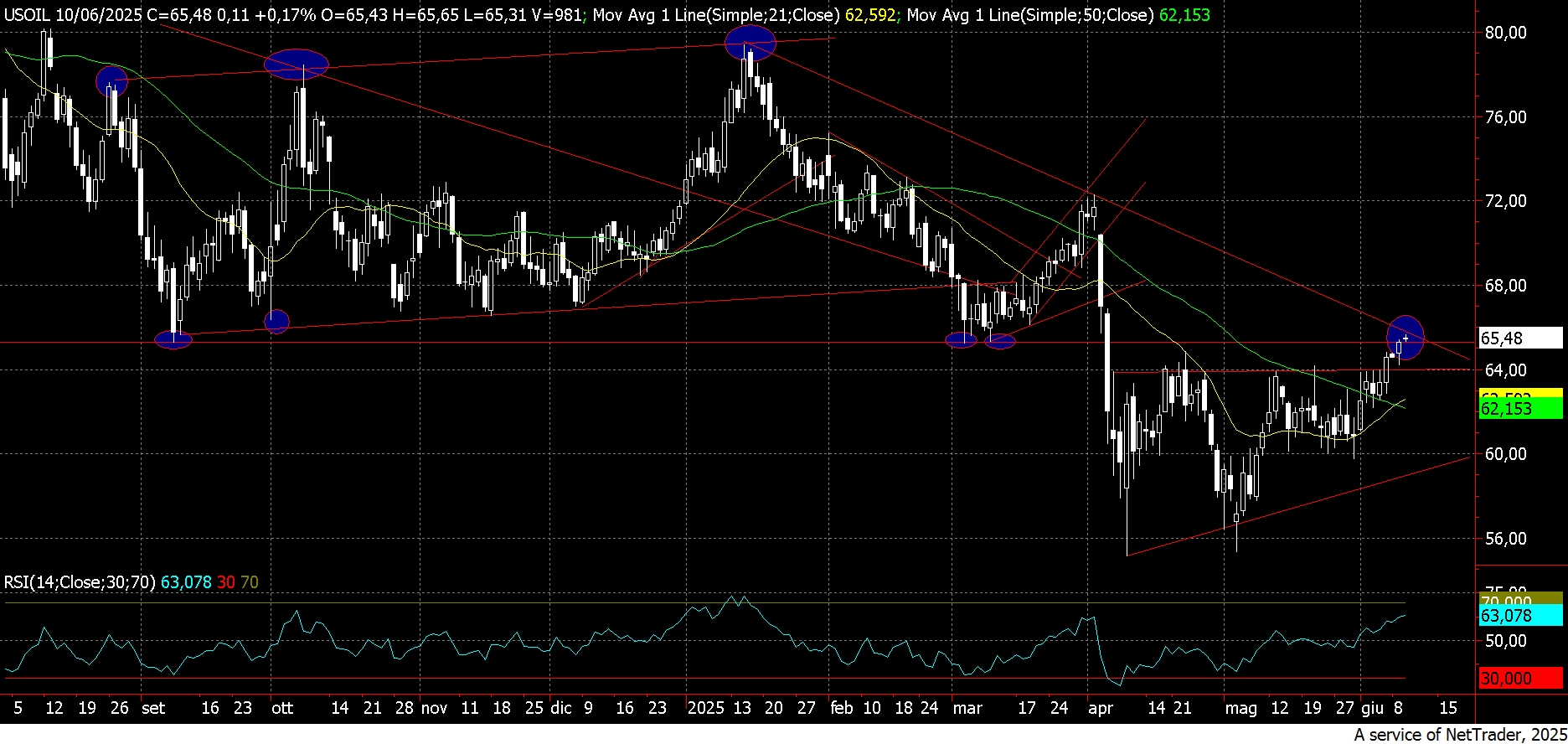The image size is (1568, 744).
Task: Click the 80,00 price axis label
Action: [1505, 33]
